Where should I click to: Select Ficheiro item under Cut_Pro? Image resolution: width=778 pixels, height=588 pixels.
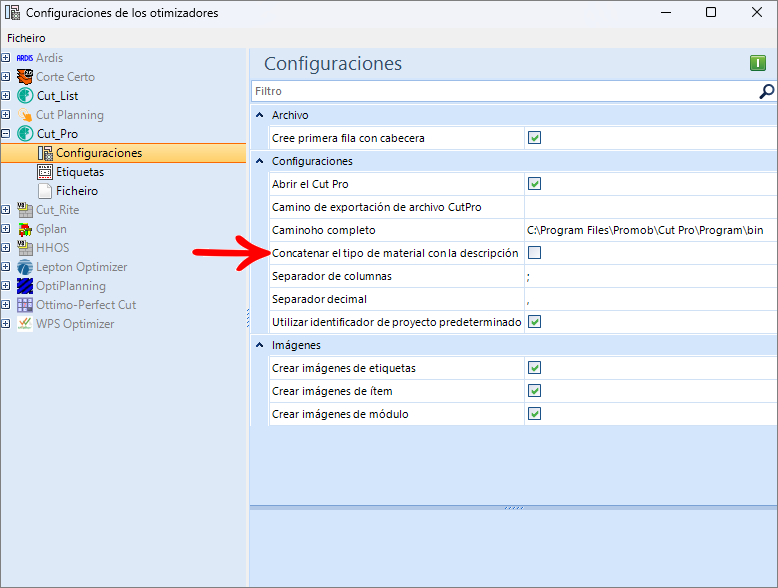point(77,191)
